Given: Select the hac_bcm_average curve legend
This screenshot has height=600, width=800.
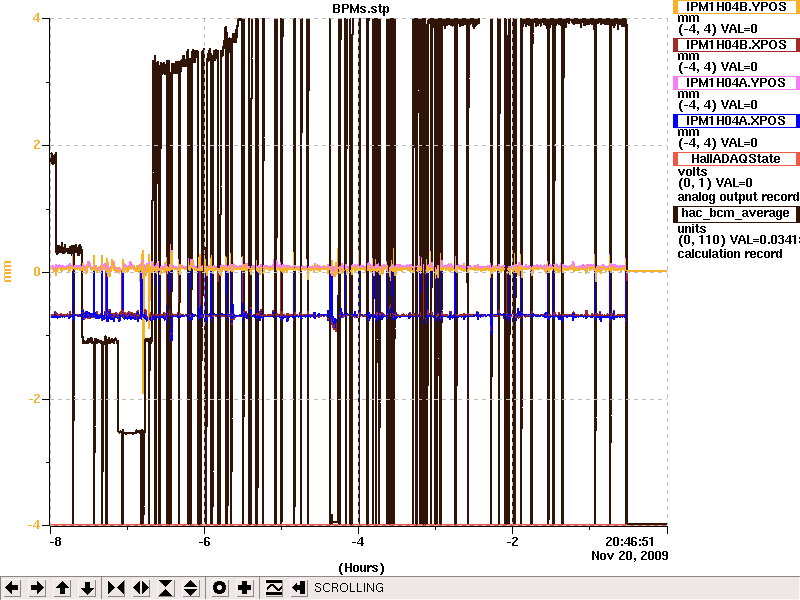Looking at the screenshot, I should click(736, 213).
